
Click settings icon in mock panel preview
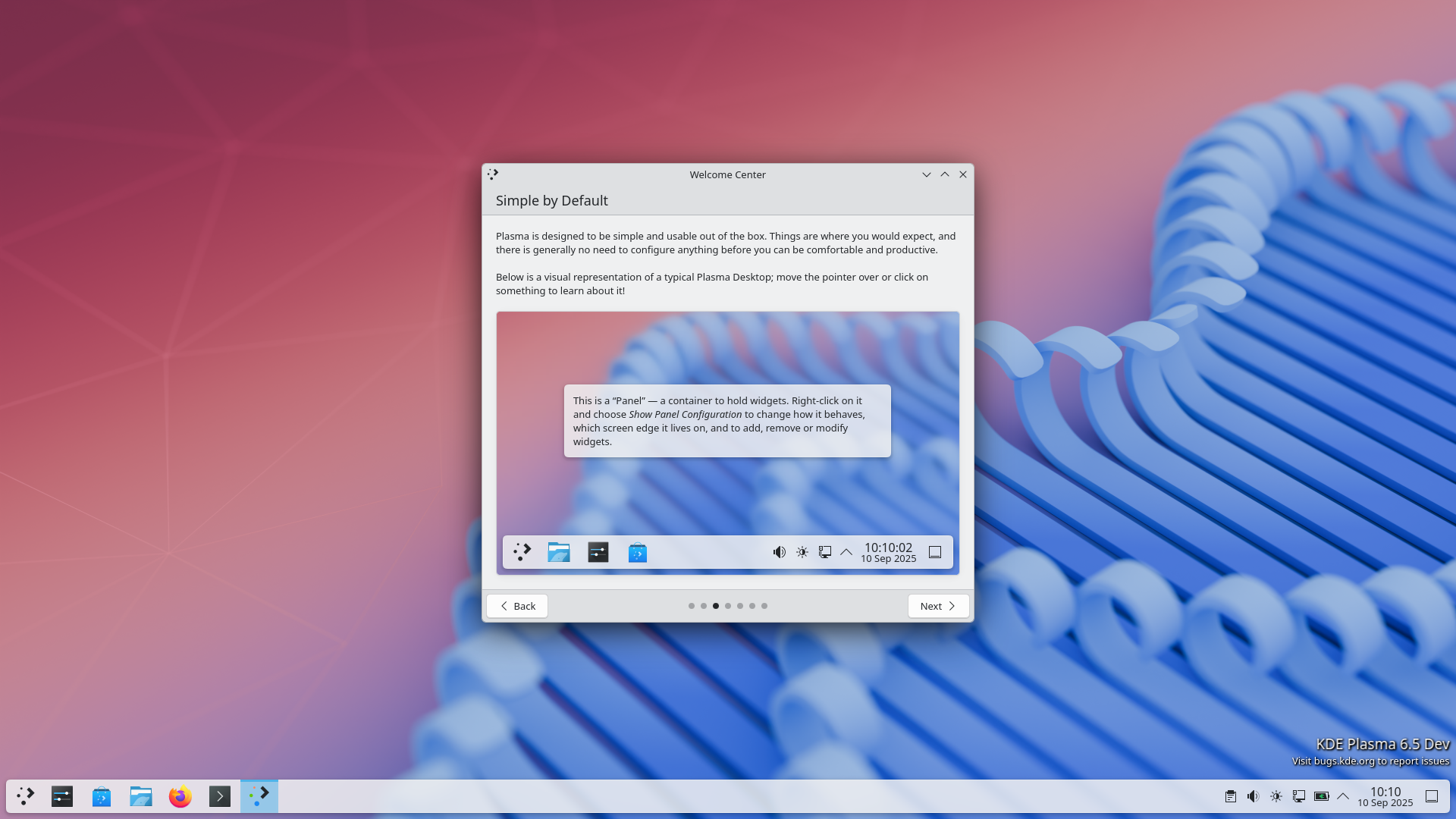tap(598, 552)
